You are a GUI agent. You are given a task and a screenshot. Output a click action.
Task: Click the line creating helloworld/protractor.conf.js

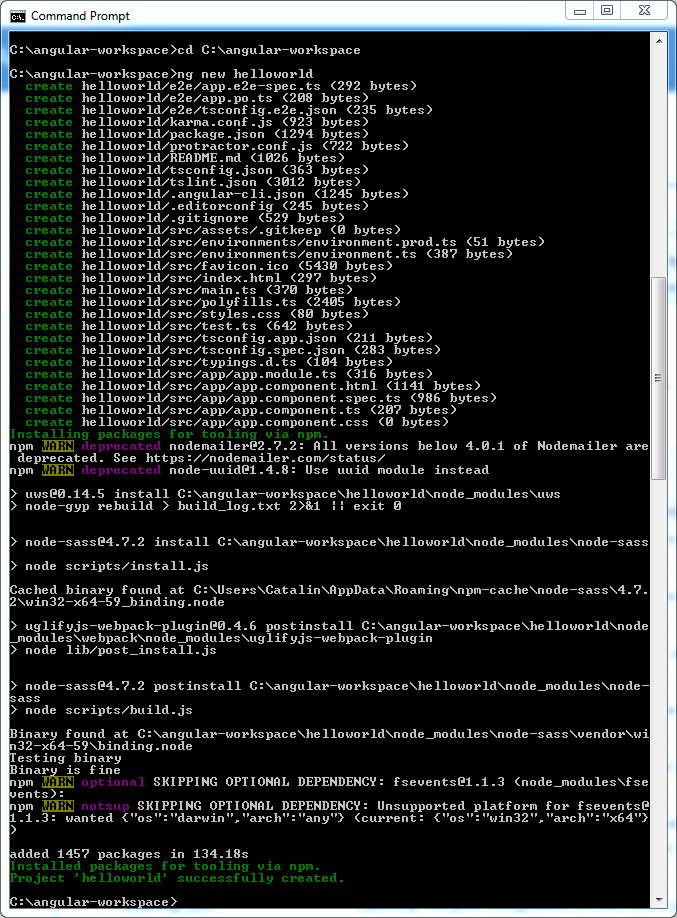217,146
